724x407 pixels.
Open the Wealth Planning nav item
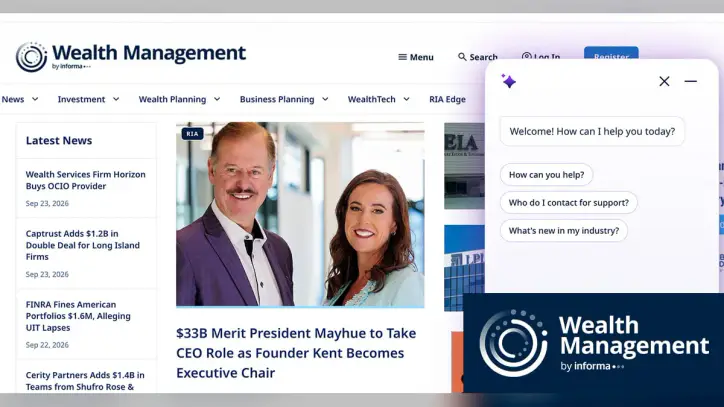172,99
